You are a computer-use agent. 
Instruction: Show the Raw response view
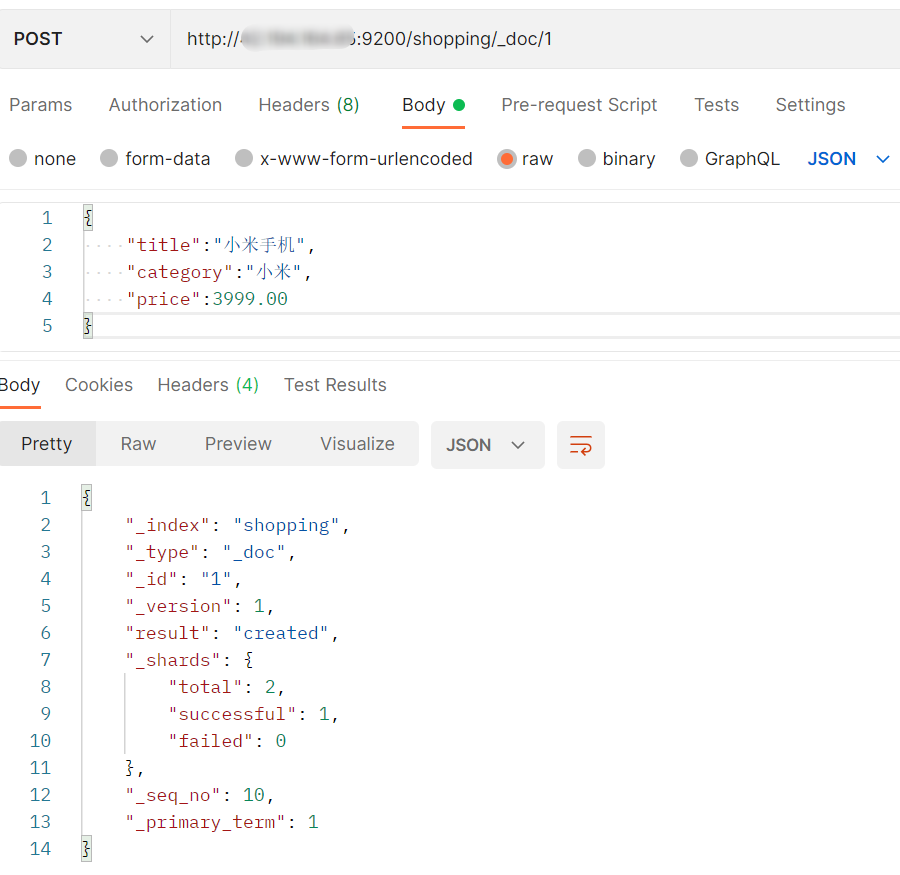[x=138, y=444]
